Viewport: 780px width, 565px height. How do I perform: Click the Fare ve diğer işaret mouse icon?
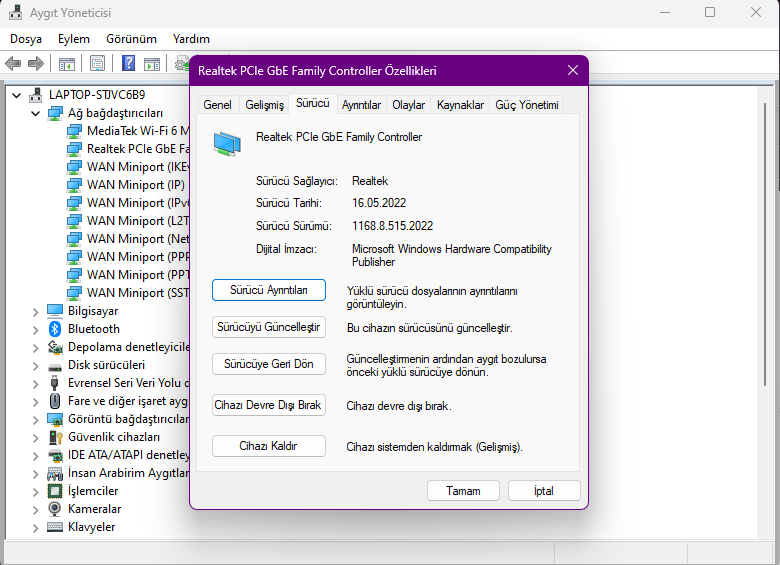[55, 401]
